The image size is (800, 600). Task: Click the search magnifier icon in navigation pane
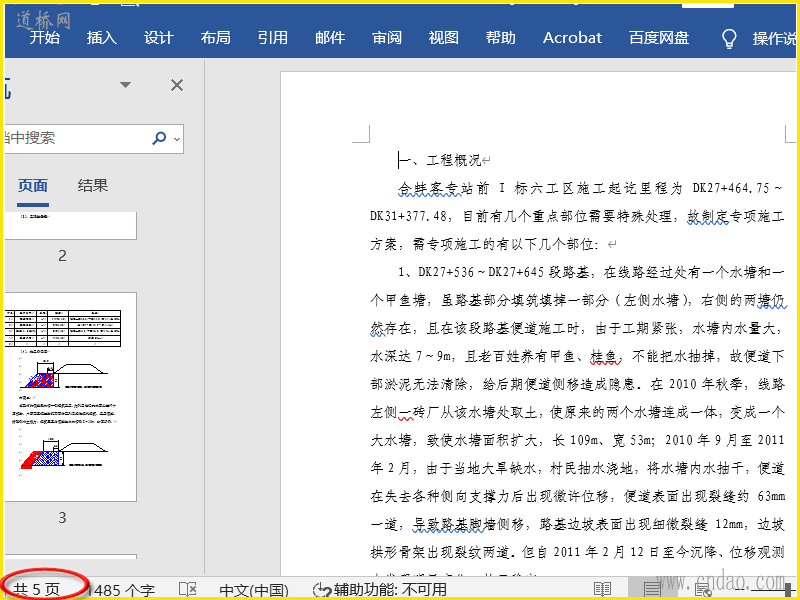pos(159,138)
